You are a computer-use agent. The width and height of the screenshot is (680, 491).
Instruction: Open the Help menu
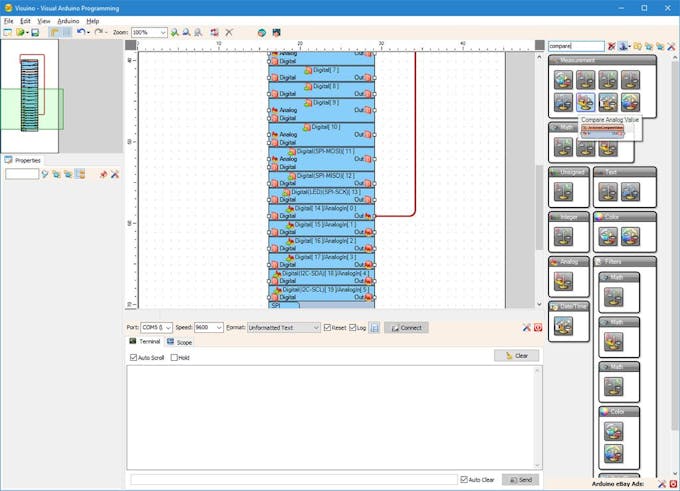point(92,21)
